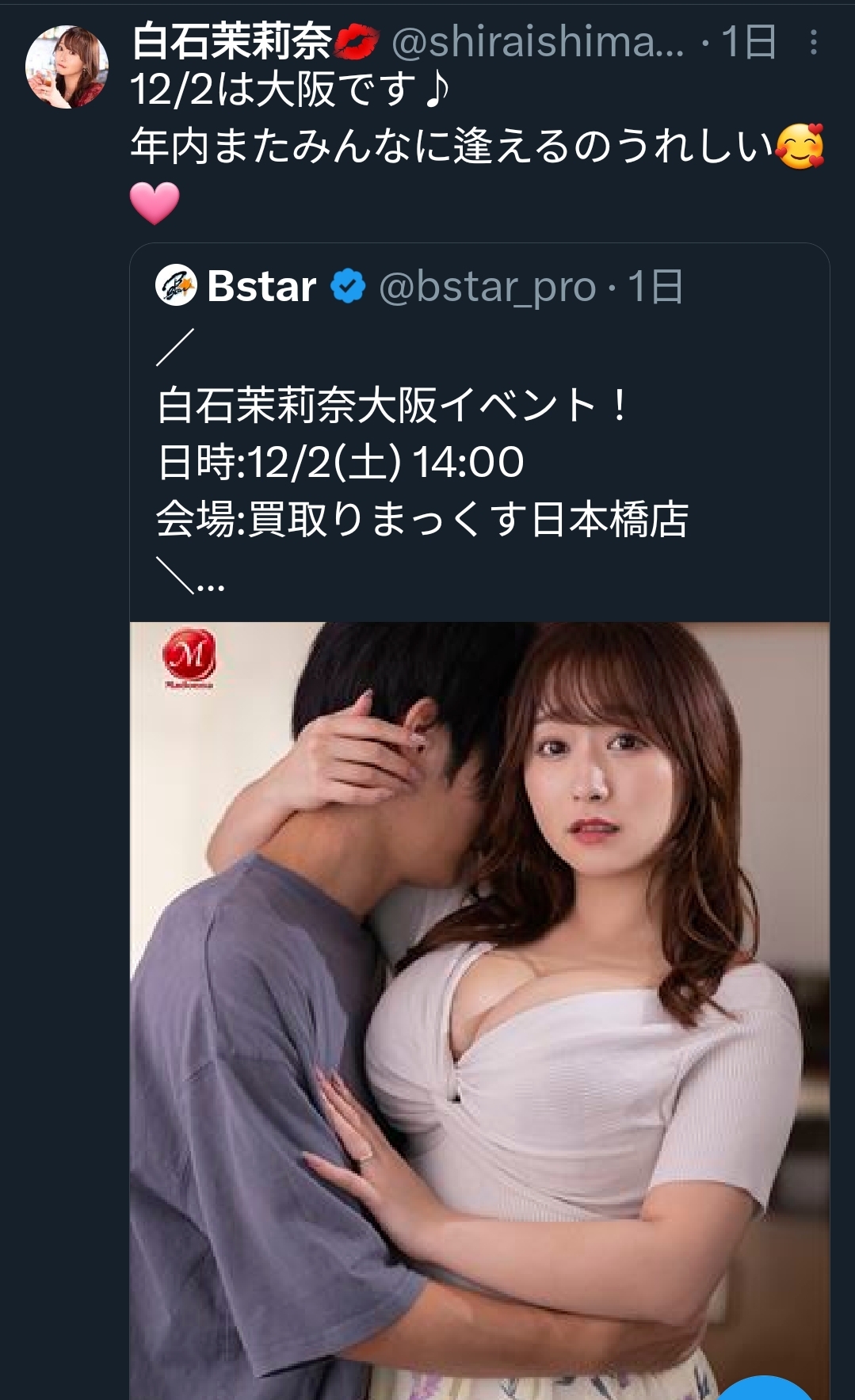Click the venue line 会場:買取りまっくす日本橋店
The image size is (855, 1400).
point(422,520)
